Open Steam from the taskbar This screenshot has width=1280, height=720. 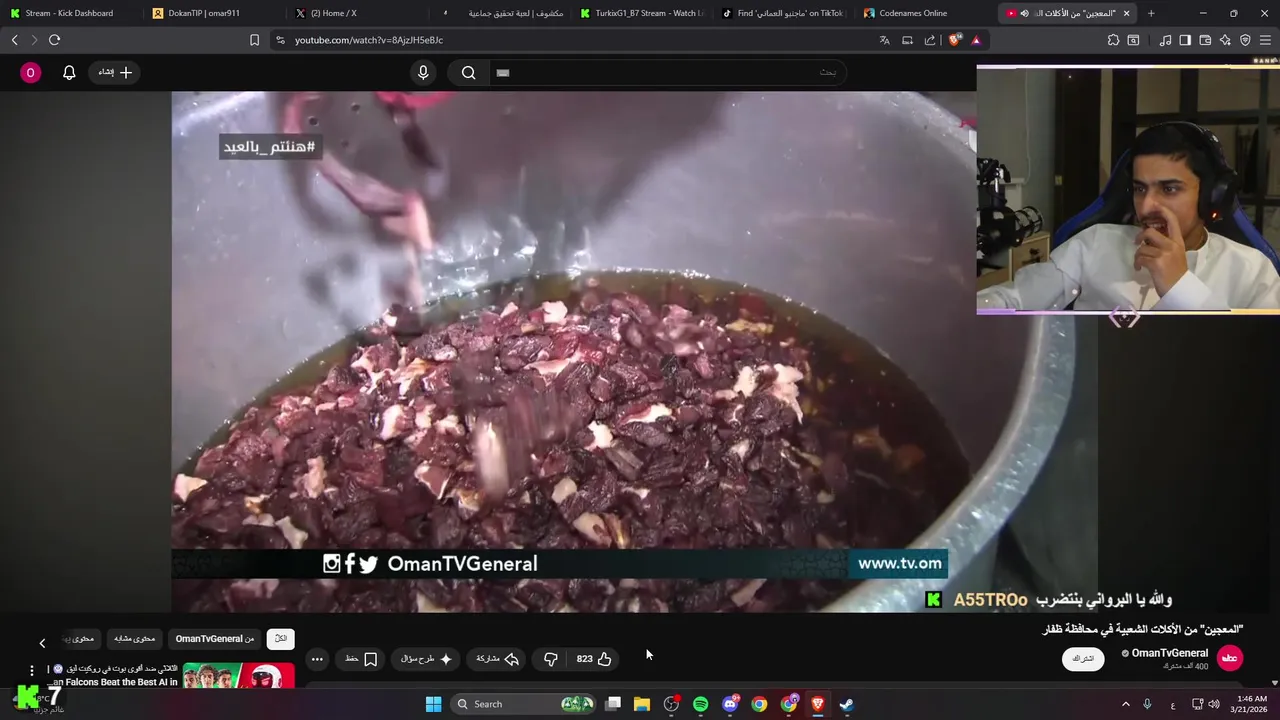(846, 704)
